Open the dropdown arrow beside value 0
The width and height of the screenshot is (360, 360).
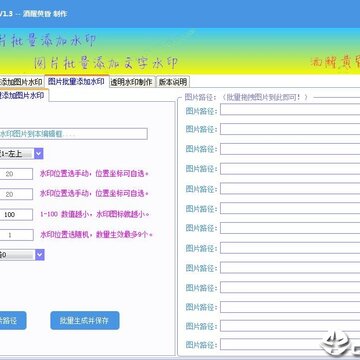[40, 255]
